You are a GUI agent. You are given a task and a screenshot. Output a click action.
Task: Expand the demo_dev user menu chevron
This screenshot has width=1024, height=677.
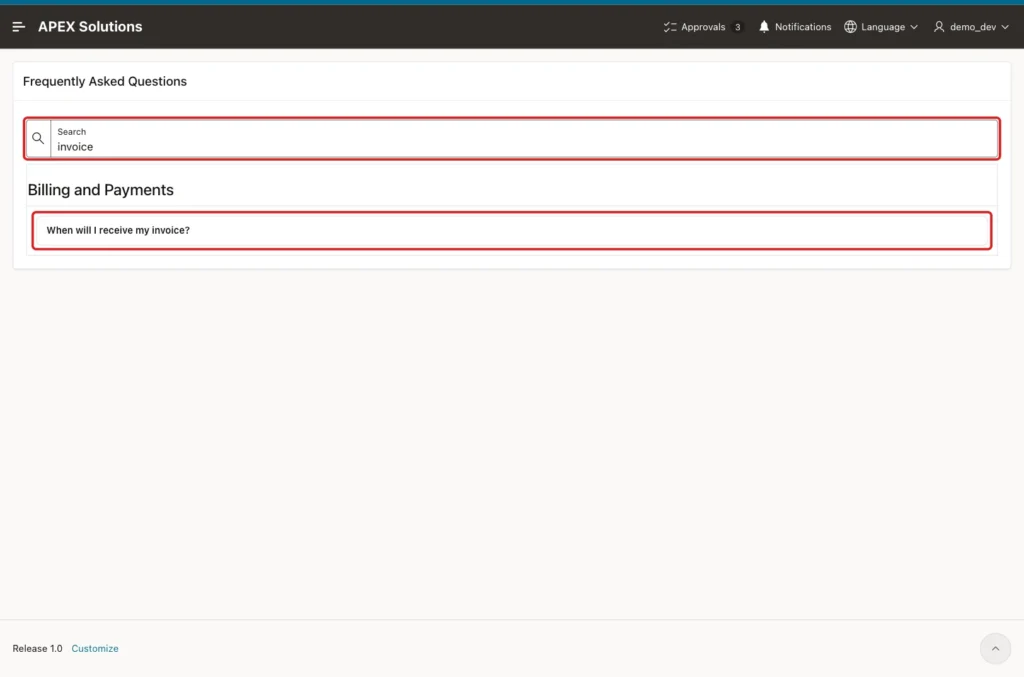click(x=1004, y=27)
